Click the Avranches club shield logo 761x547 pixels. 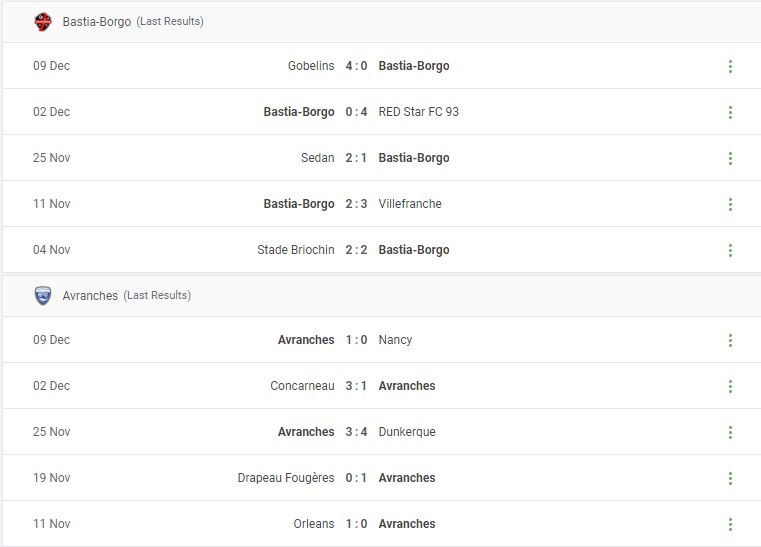pos(43,296)
